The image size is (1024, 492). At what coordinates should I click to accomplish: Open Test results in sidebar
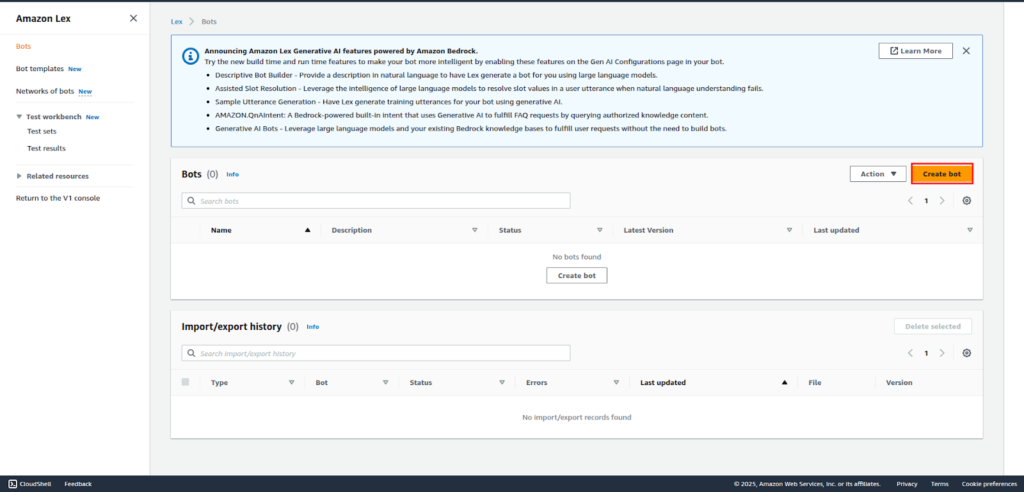(x=46, y=148)
